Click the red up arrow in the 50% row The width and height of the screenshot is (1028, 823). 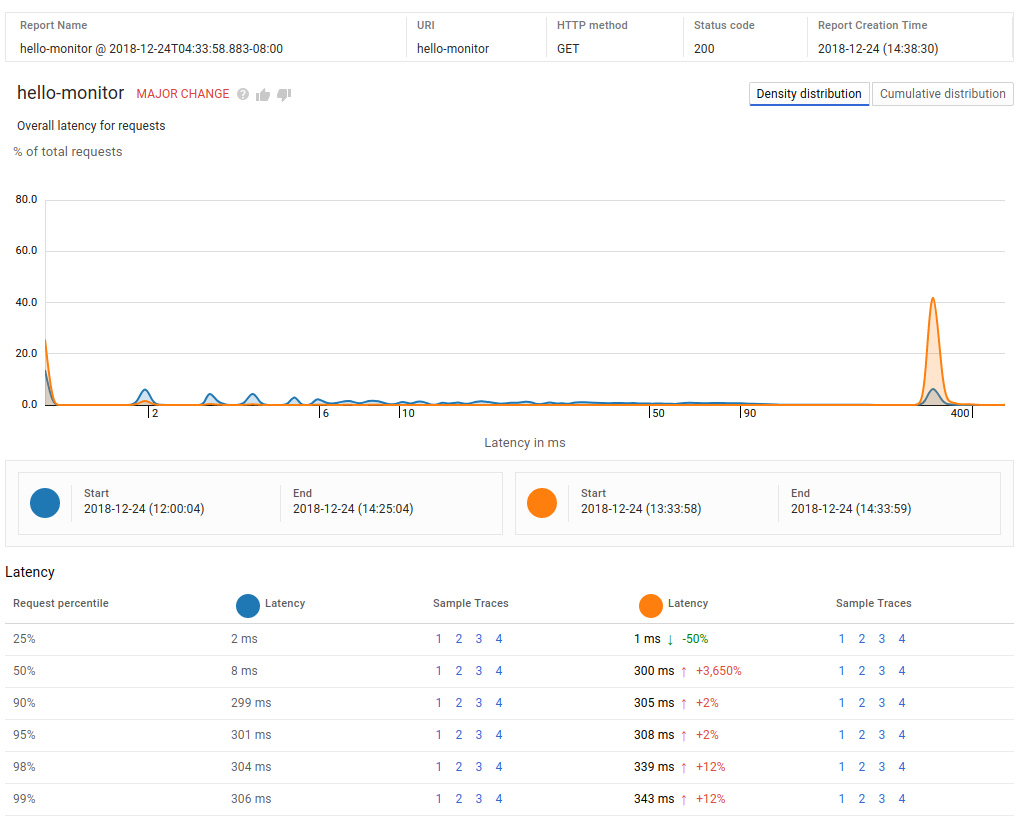[684, 672]
